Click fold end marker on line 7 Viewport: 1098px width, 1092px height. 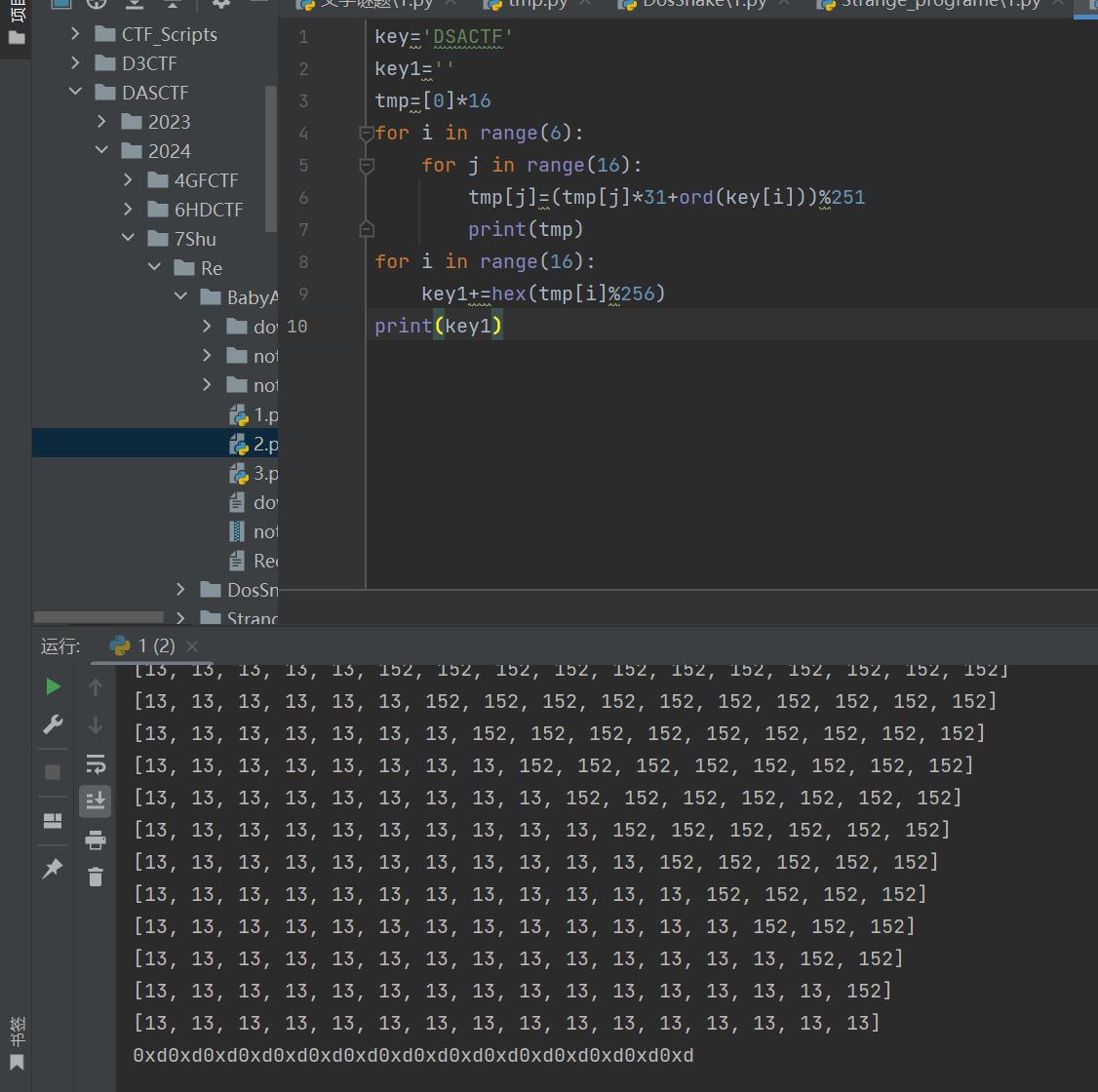(x=367, y=229)
